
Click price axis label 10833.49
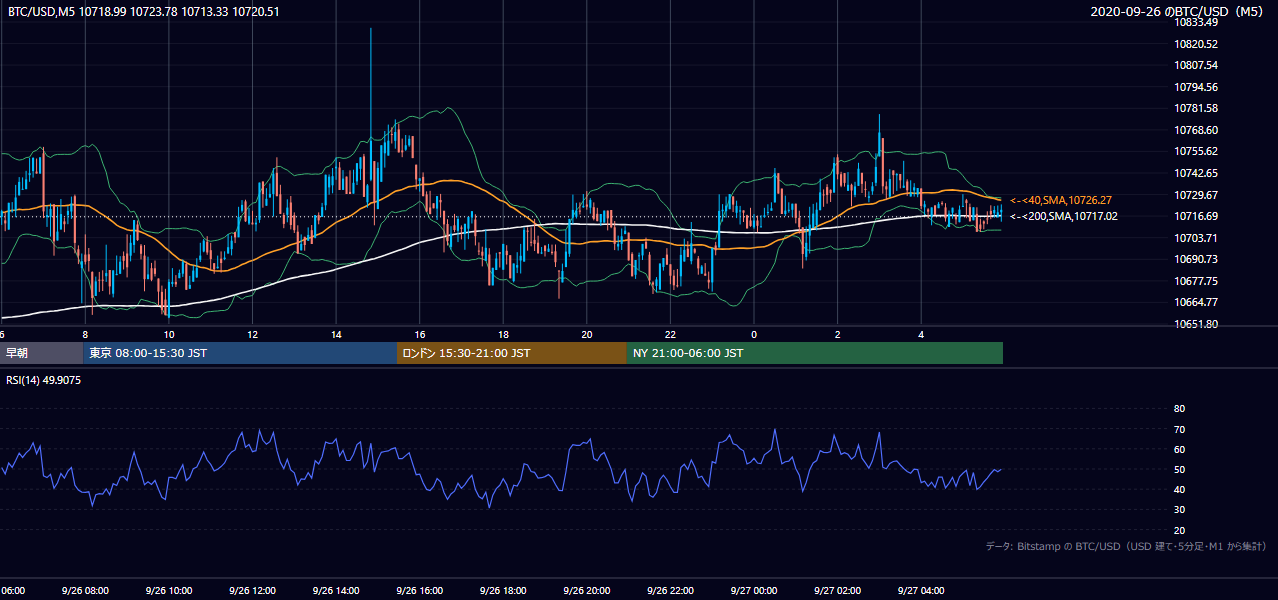point(1196,22)
